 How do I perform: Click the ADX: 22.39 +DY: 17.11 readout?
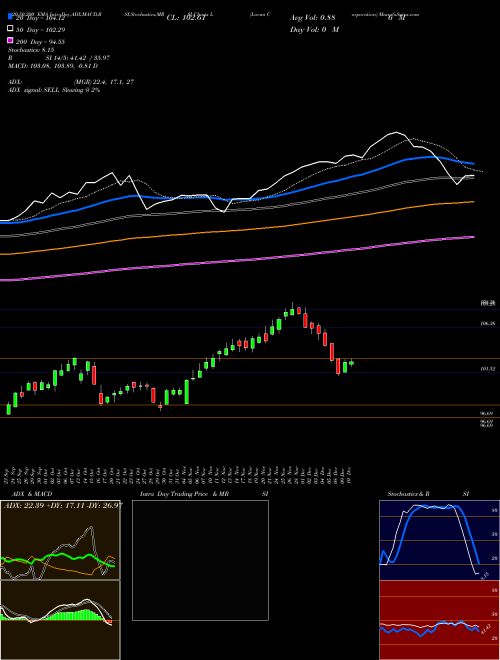tap(63, 505)
